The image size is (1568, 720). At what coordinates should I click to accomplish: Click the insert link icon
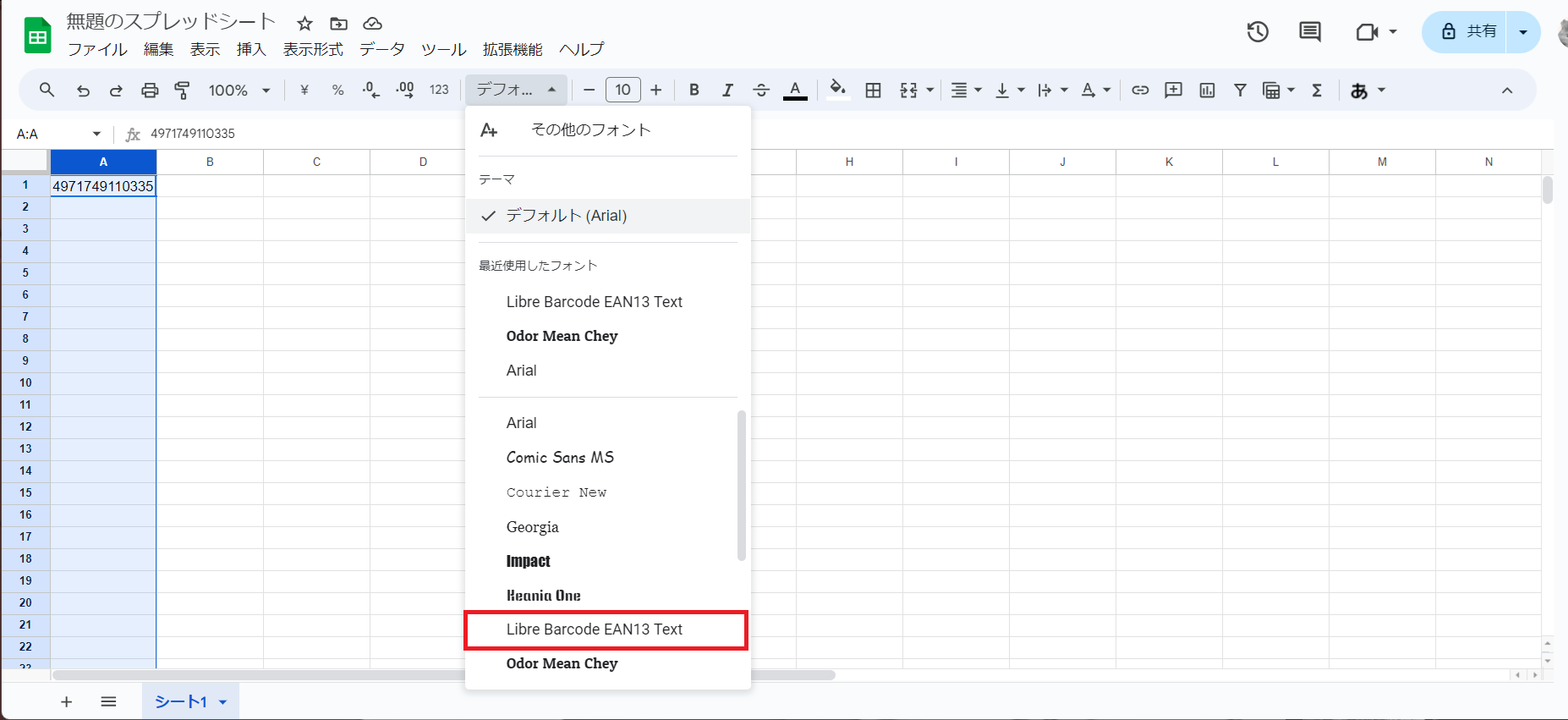point(1140,91)
